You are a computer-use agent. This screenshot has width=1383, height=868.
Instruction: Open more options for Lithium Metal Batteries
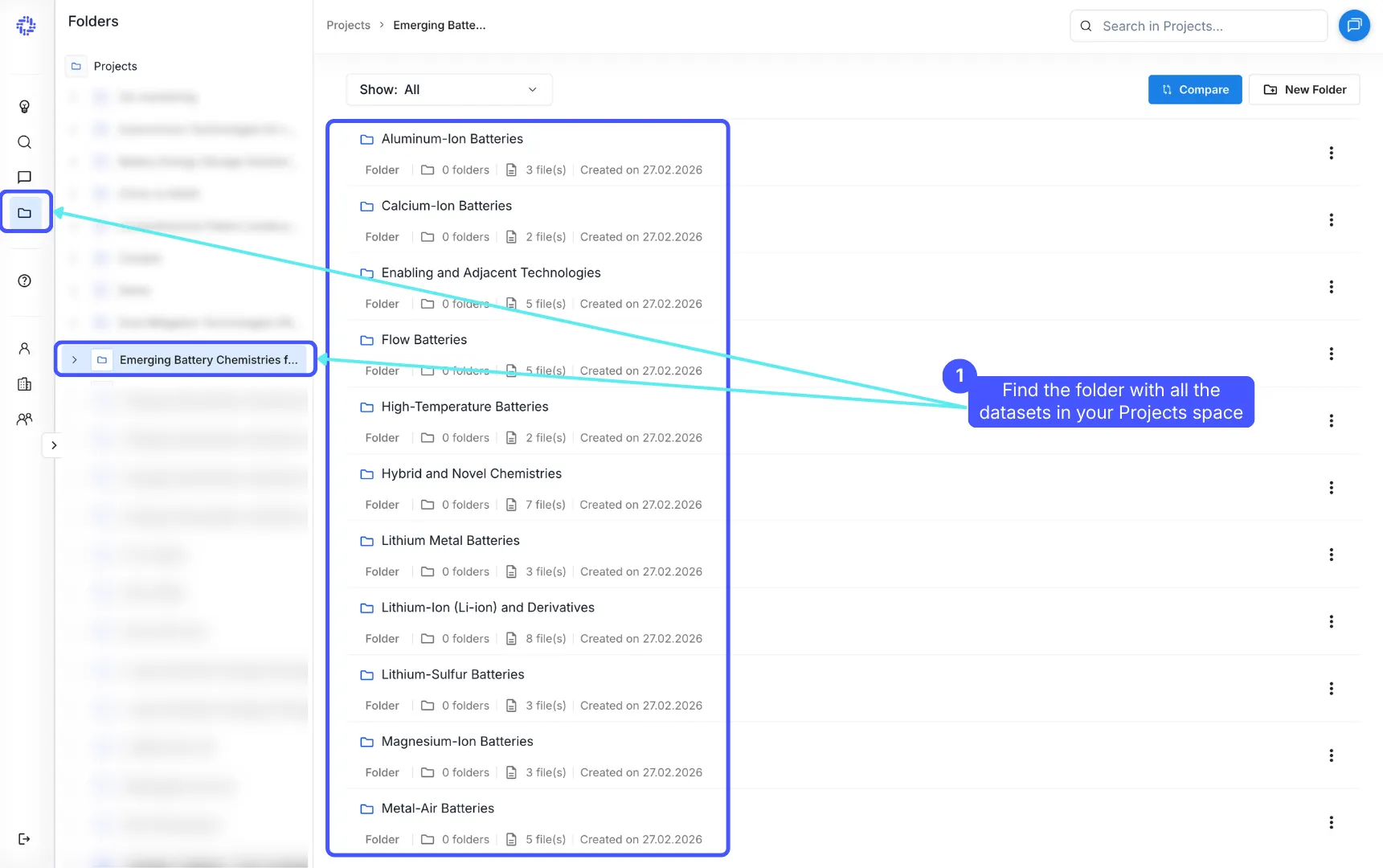click(1332, 555)
